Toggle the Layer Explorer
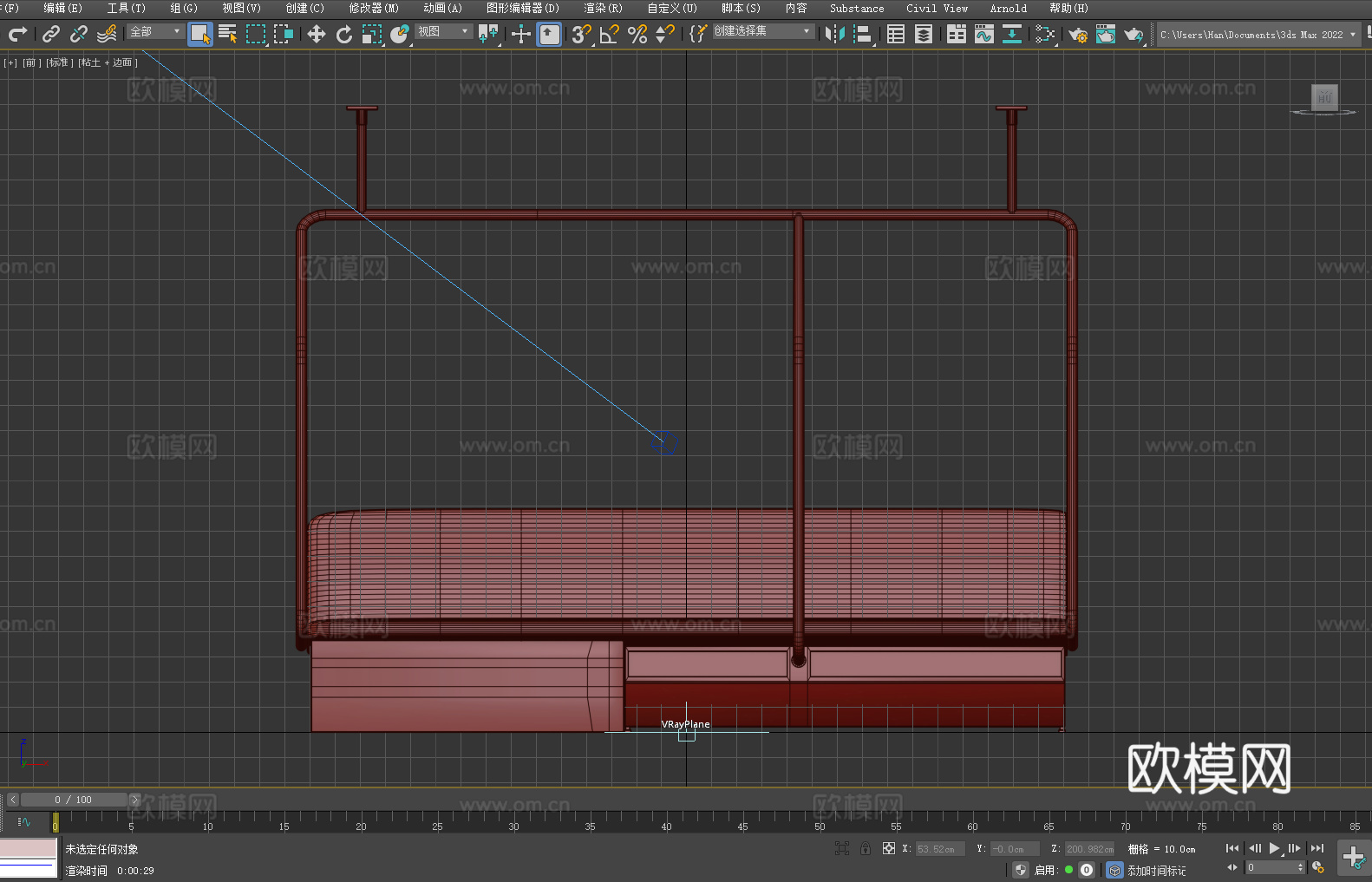Screen dimensions: 1372x882 click(924, 34)
